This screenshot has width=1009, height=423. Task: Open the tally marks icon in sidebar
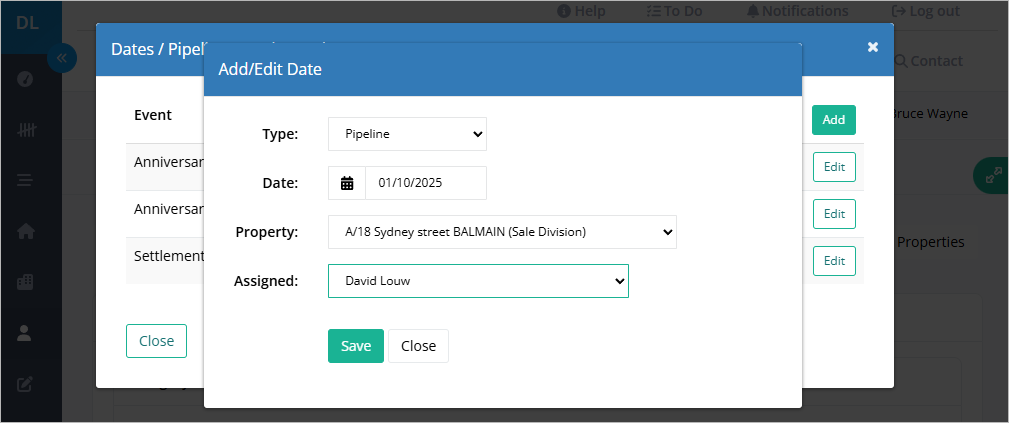pyautogui.click(x=26, y=131)
